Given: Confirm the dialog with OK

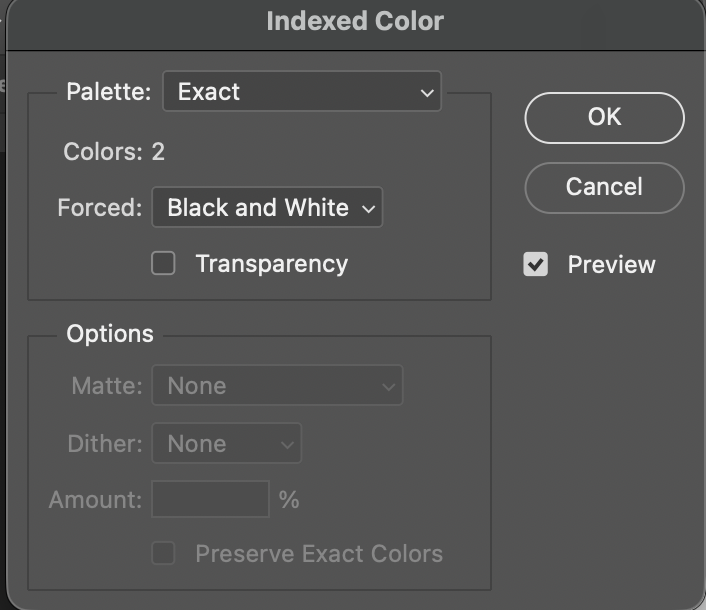Looking at the screenshot, I should (604, 118).
